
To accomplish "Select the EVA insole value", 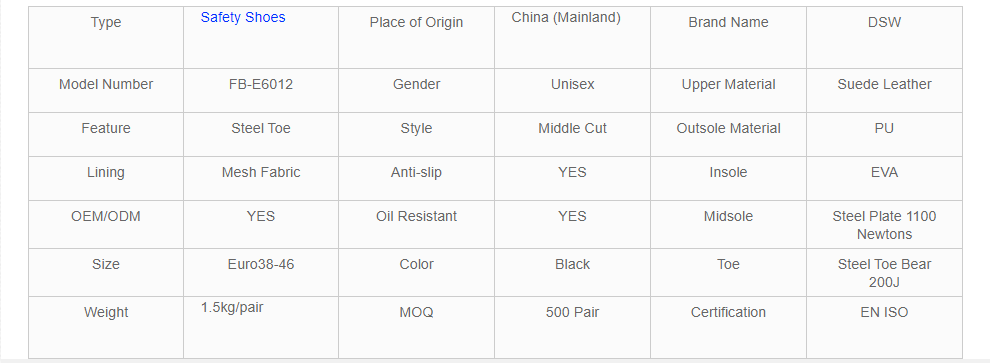I will [884, 173].
